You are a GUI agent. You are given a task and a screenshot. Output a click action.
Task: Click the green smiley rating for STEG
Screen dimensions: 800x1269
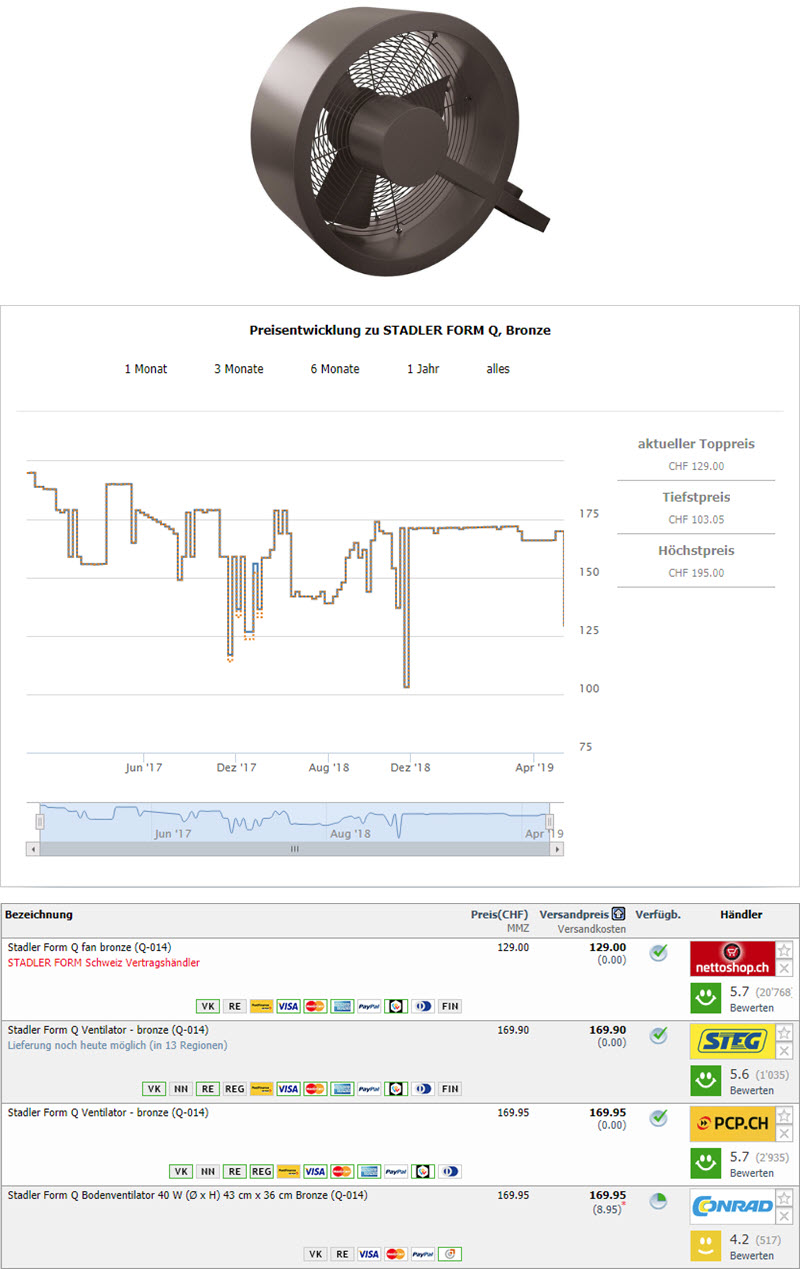tap(706, 1080)
